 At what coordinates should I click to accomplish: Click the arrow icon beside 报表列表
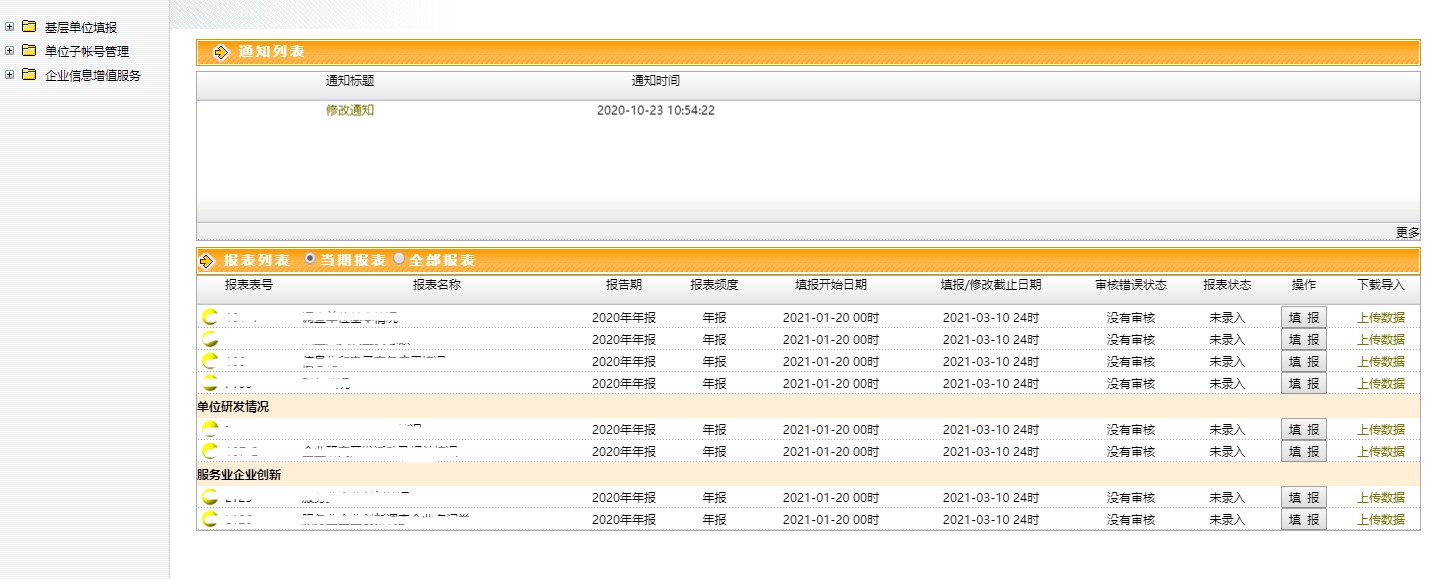point(207,261)
